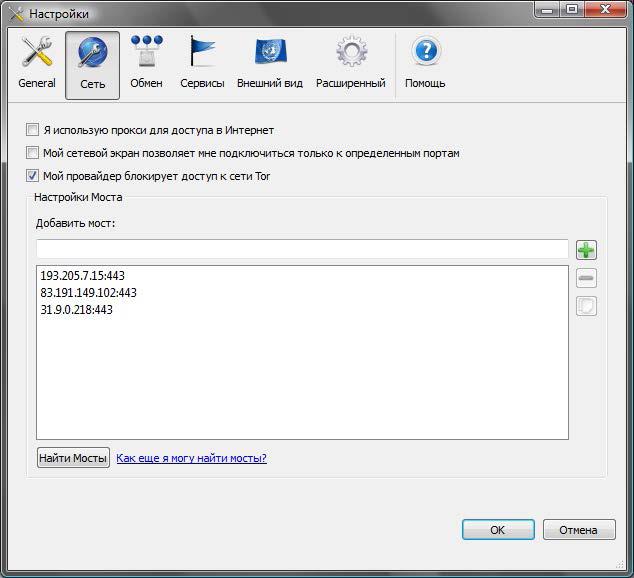Click the green plus add bridge button
The height and width of the screenshot is (578, 634).
(x=587, y=249)
